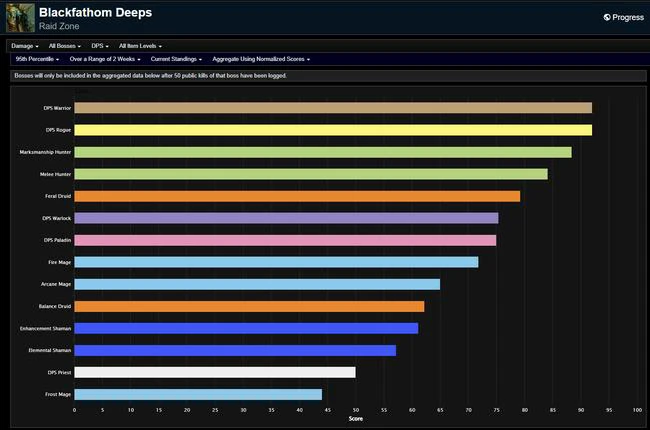Click the DPS Priest white bar

point(215,372)
